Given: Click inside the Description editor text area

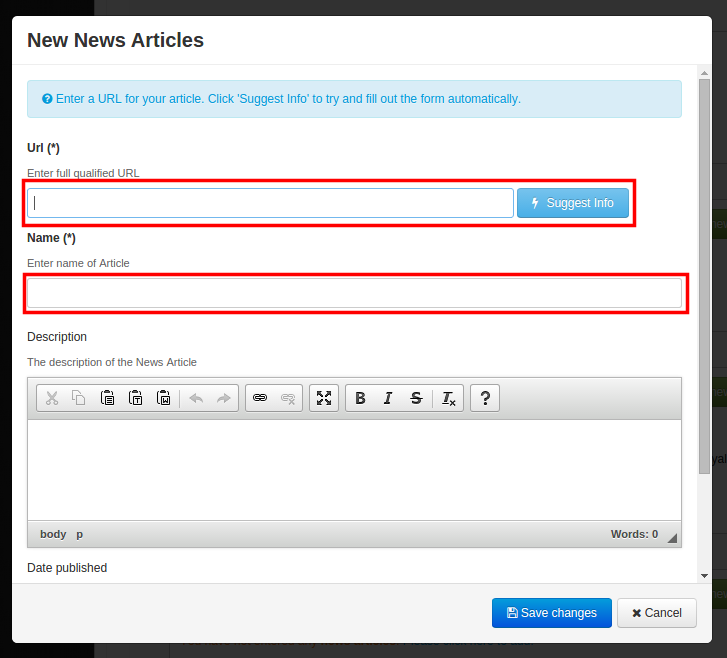Looking at the screenshot, I should click(x=354, y=470).
